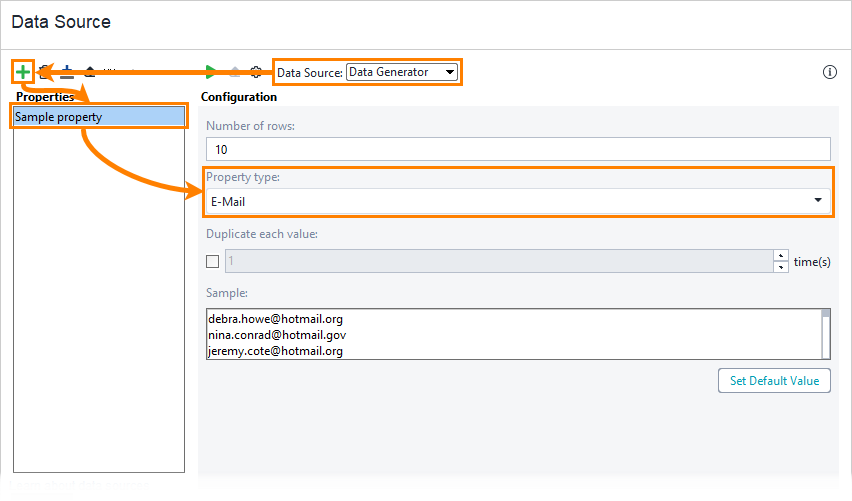Viewport: 852px width, 501px height.
Task: Click the download-arrow icon in properties toolbar
Action: [67, 72]
